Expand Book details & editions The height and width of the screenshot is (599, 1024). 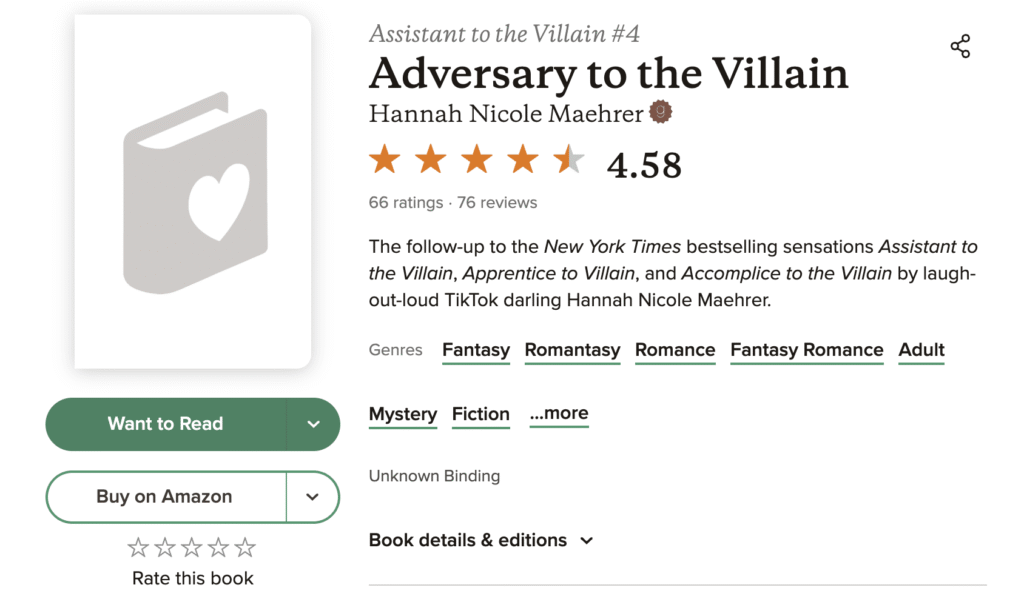[482, 540]
